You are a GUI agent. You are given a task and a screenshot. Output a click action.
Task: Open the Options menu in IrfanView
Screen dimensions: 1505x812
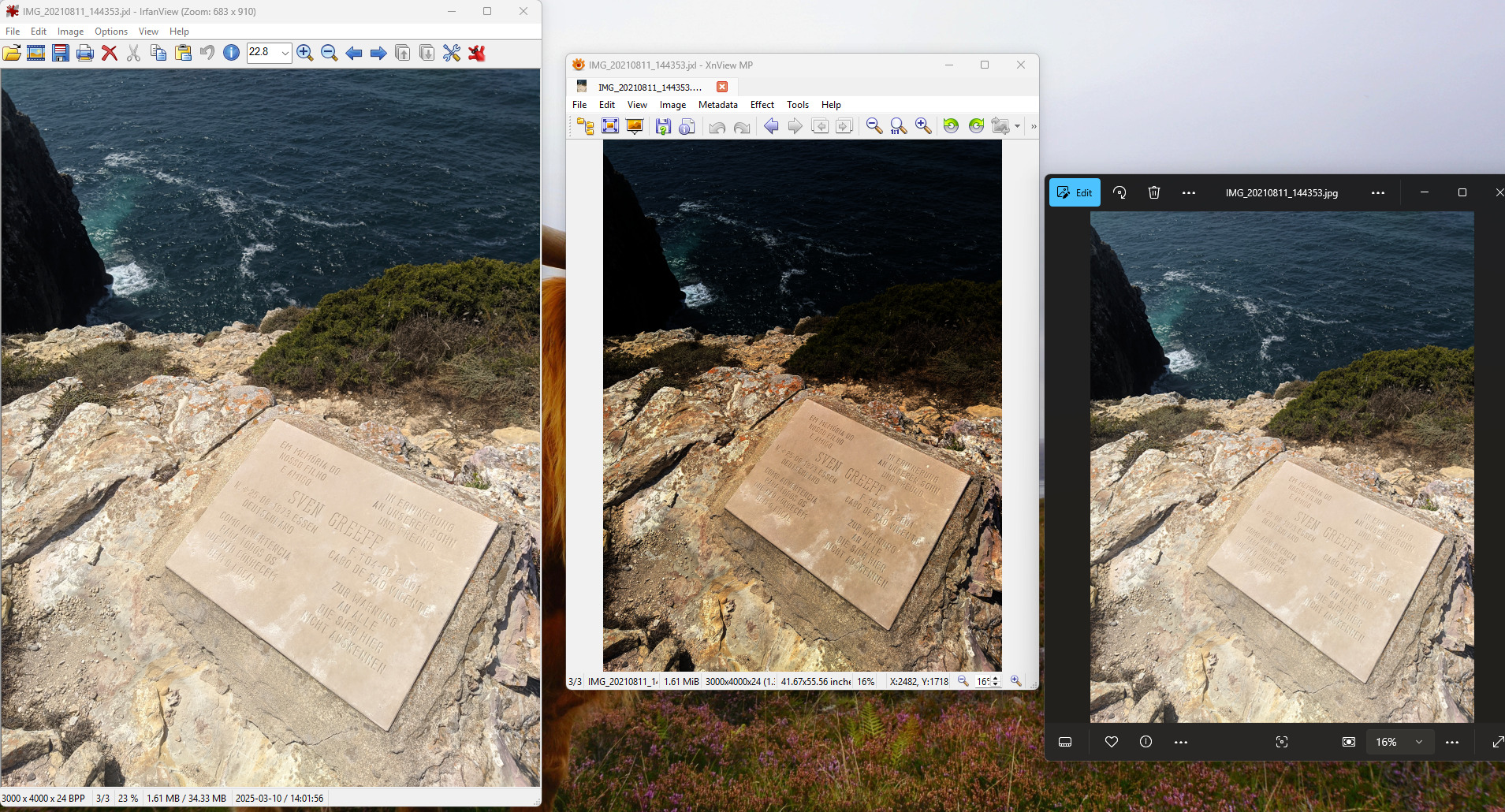tap(111, 32)
